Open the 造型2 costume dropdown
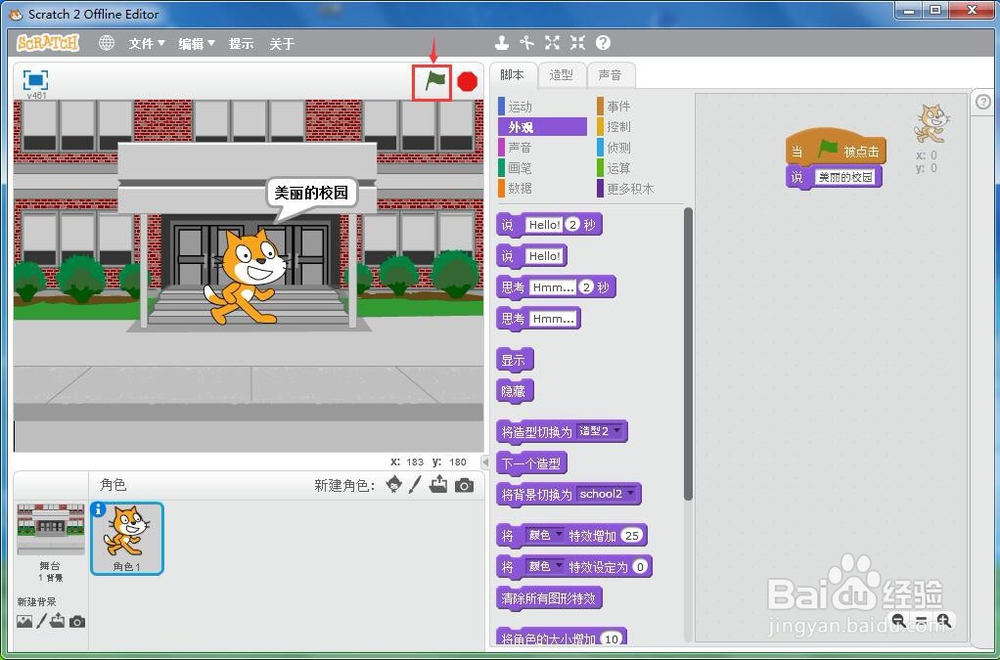Viewport: 1000px width, 660px height. pos(599,431)
